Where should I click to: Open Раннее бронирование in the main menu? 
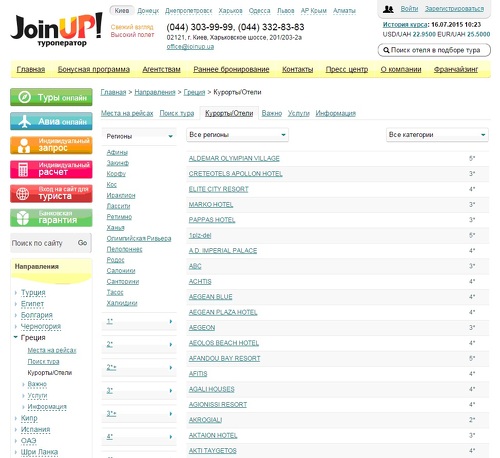pyautogui.click(x=231, y=69)
